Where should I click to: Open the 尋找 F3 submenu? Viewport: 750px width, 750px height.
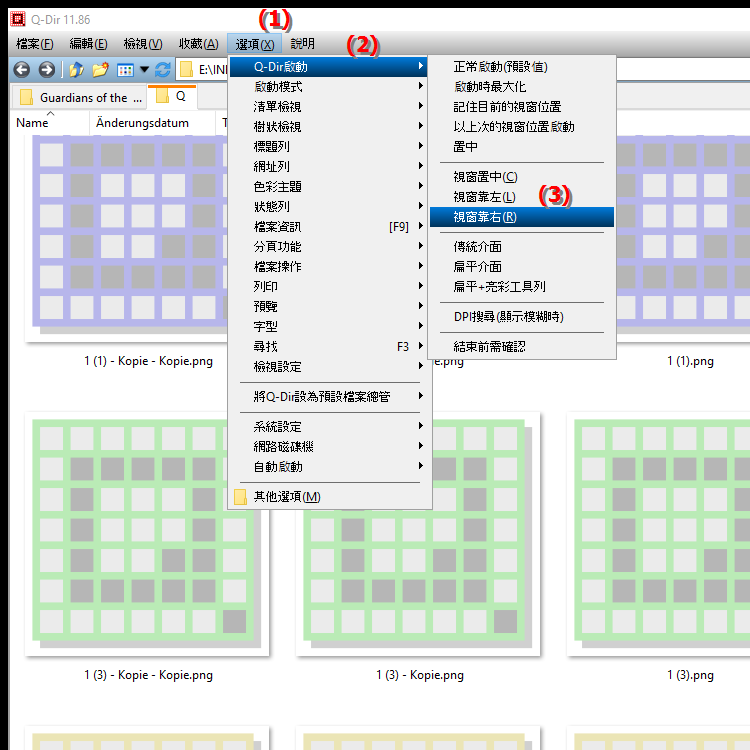coord(329,347)
